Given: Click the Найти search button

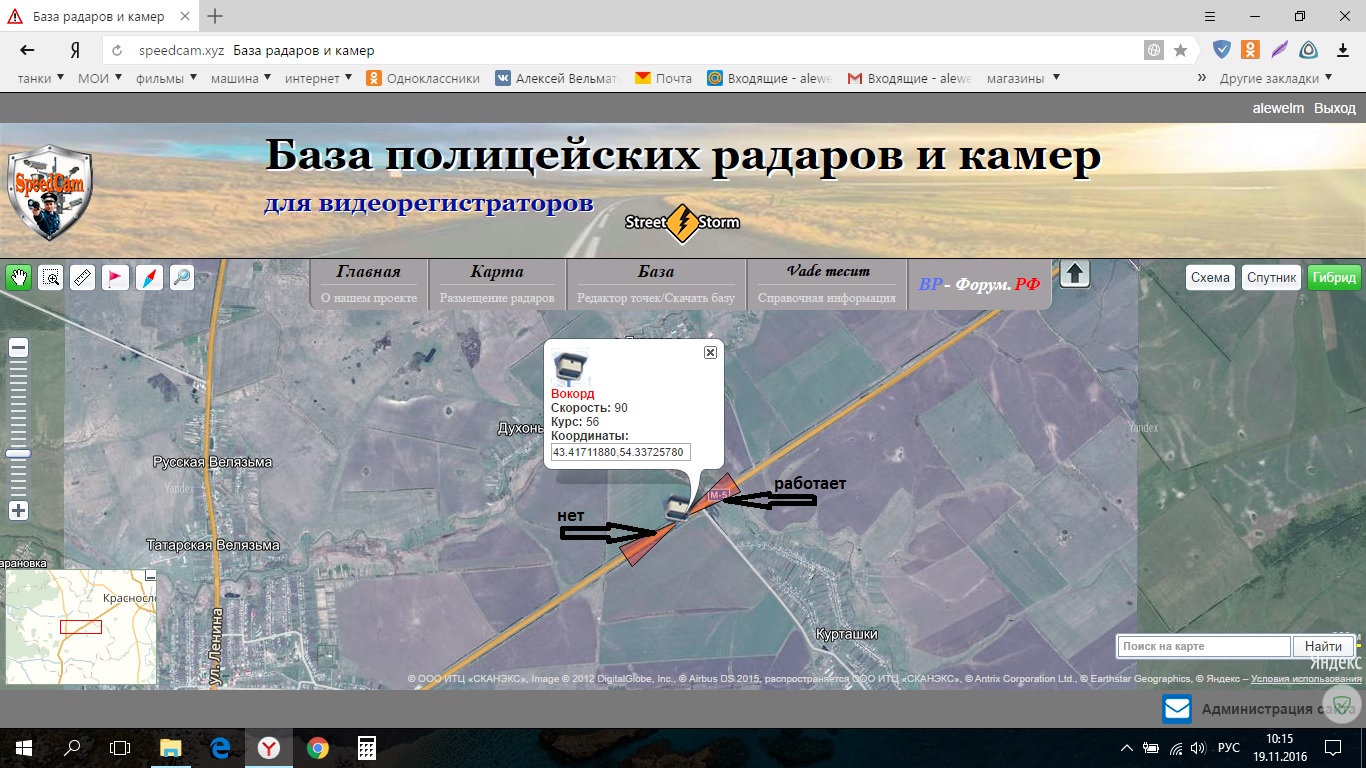Looking at the screenshot, I should click(x=1323, y=647).
